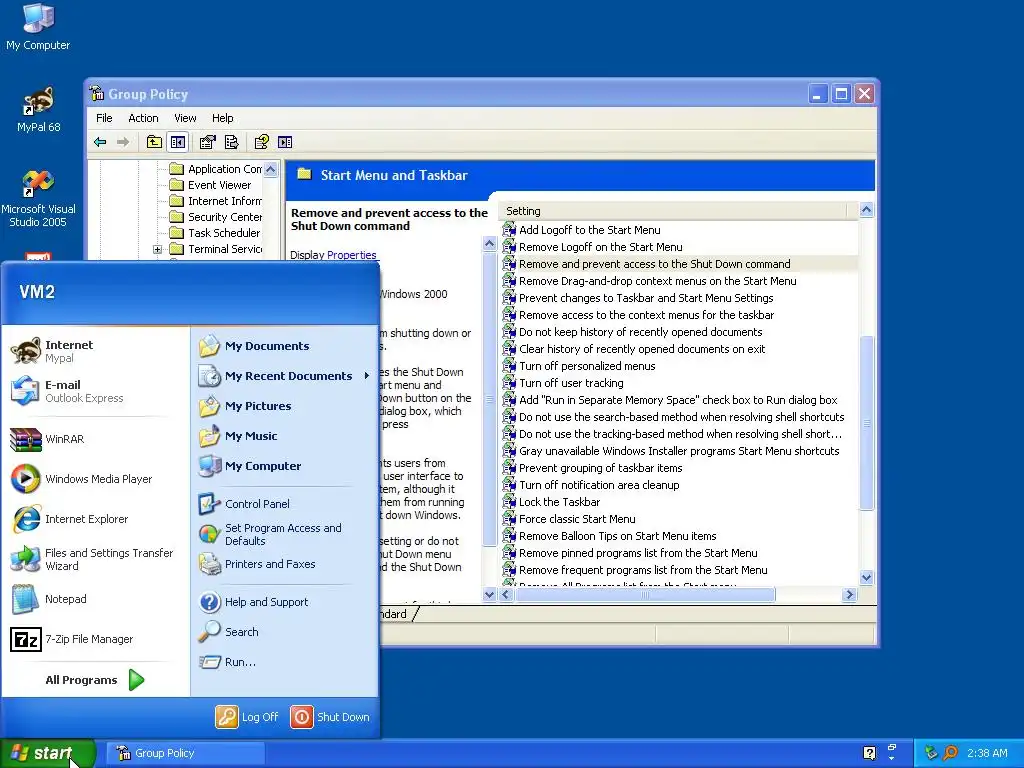Click settings list scroll down arrow

[867, 577]
